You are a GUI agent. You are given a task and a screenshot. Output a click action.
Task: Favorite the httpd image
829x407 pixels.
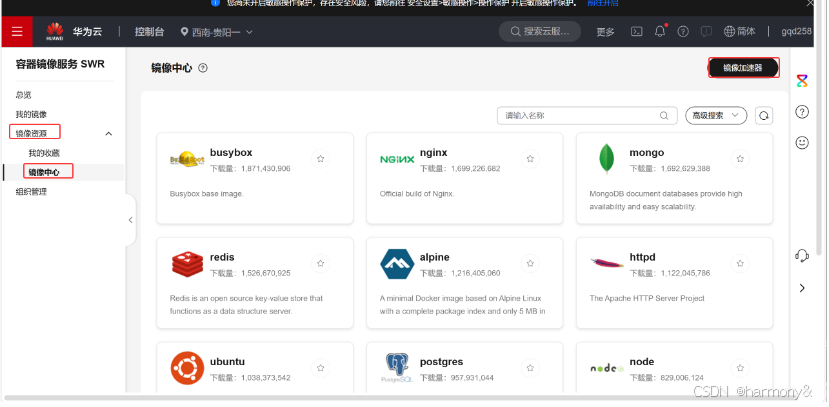[x=740, y=263]
